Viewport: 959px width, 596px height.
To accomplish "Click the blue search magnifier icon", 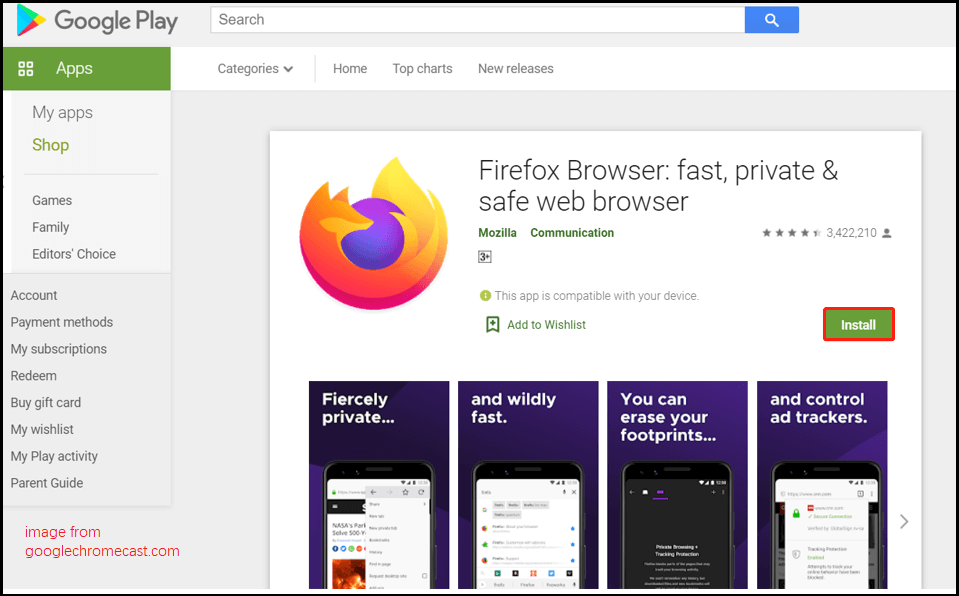I will tap(771, 19).
